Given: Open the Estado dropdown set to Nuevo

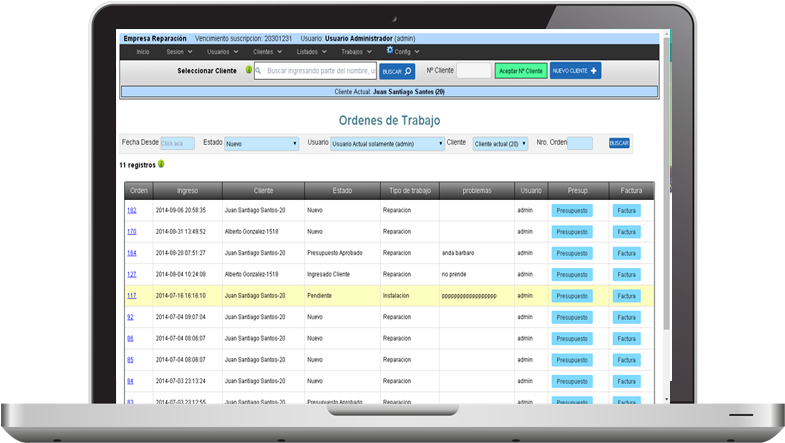Looking at the screenshot, I should click(x=262, y=143).
